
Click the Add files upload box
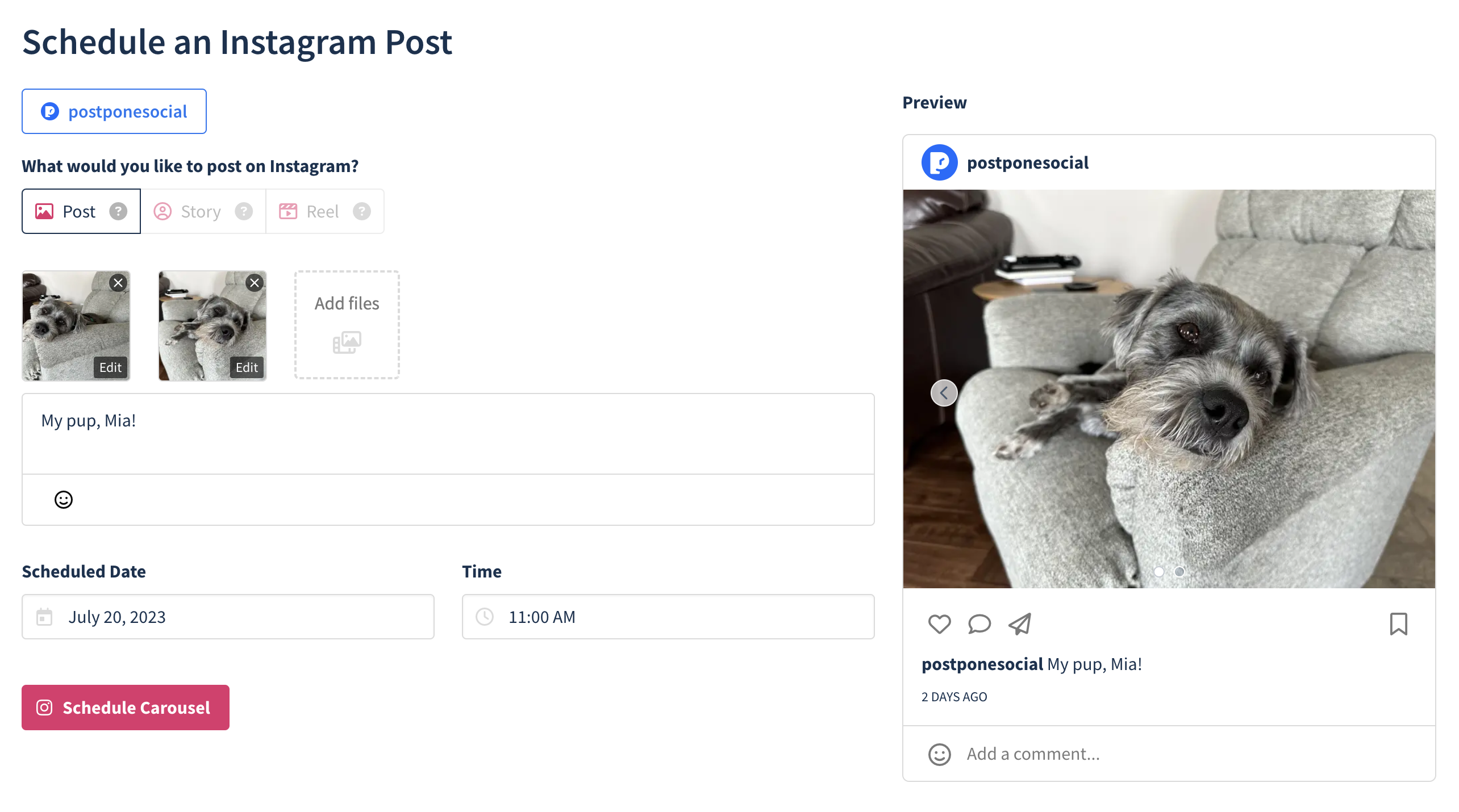tap(347, 325)
